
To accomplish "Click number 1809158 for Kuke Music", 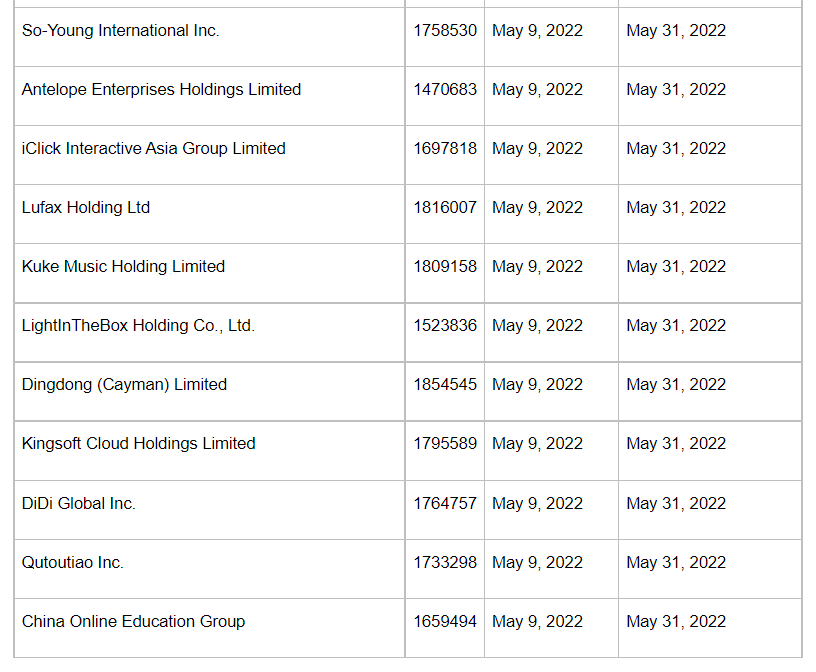I will tap(445, 267).
